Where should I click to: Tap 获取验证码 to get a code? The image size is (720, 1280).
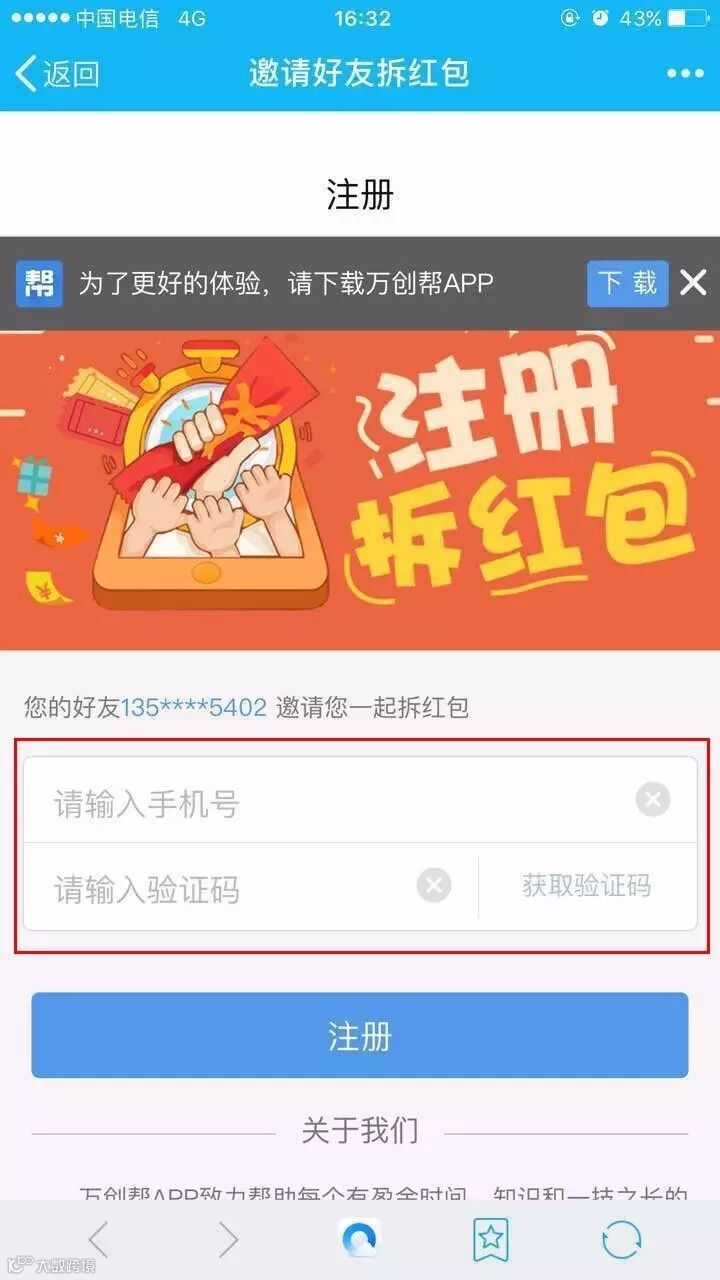pyautogui.click(x=587, y=885)
